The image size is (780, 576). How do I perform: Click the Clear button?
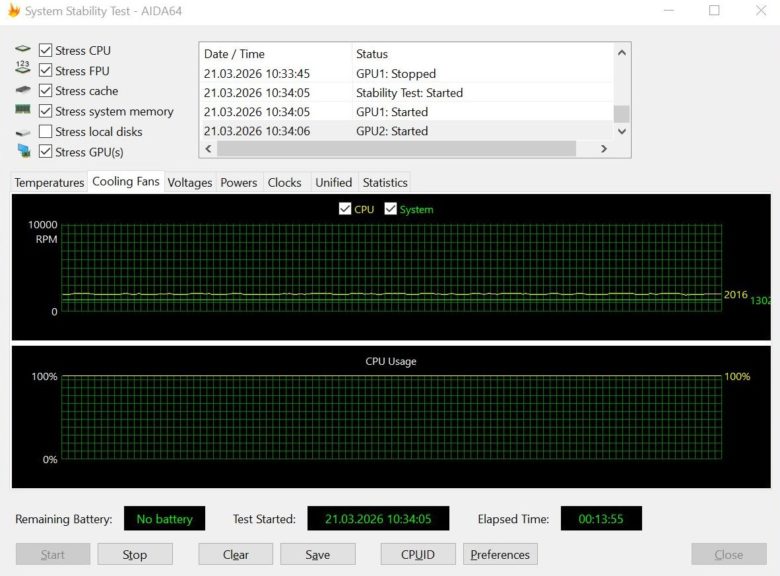tap(236, 554)
